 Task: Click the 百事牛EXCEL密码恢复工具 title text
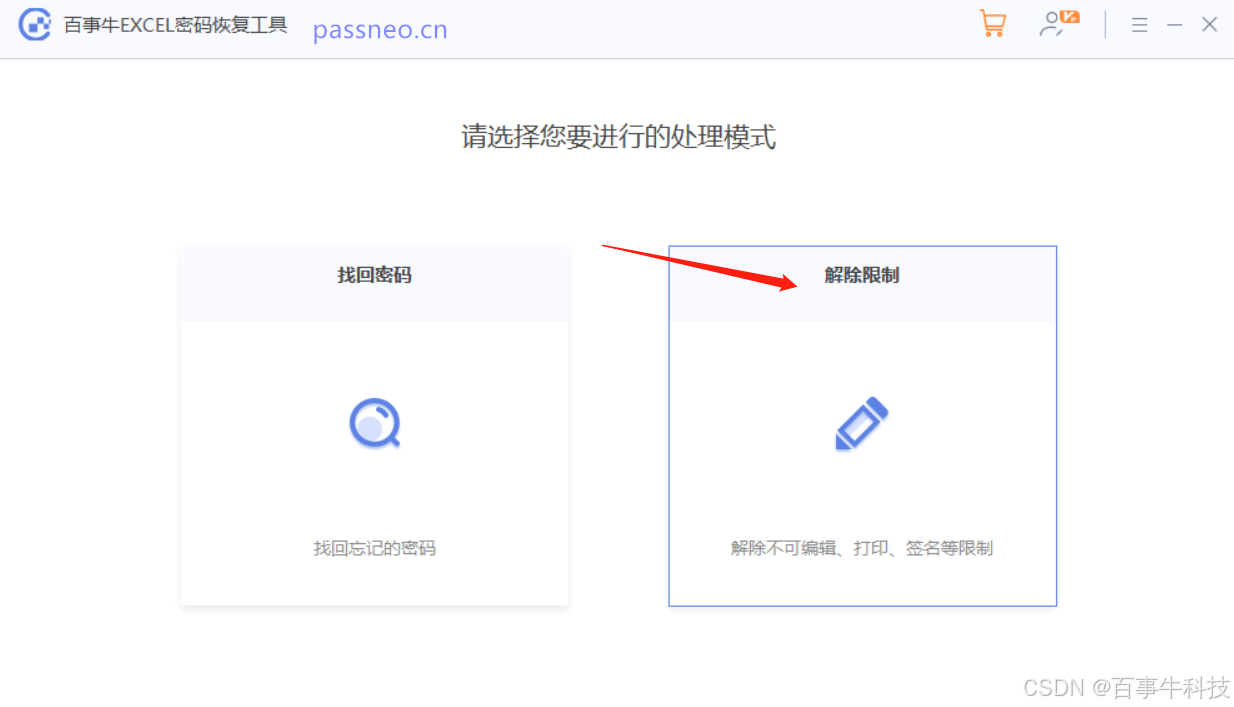[x=176, y=25]
